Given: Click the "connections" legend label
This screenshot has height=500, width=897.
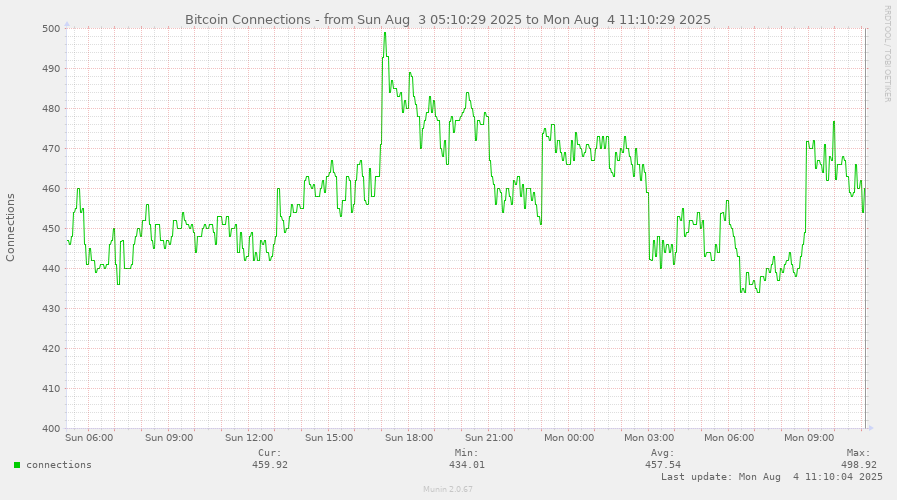Looking at the screenshot, I should tap(58, 465).
